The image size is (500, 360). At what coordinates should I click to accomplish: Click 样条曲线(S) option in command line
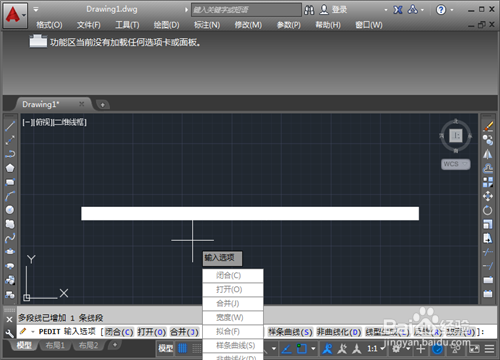point(290,332)
